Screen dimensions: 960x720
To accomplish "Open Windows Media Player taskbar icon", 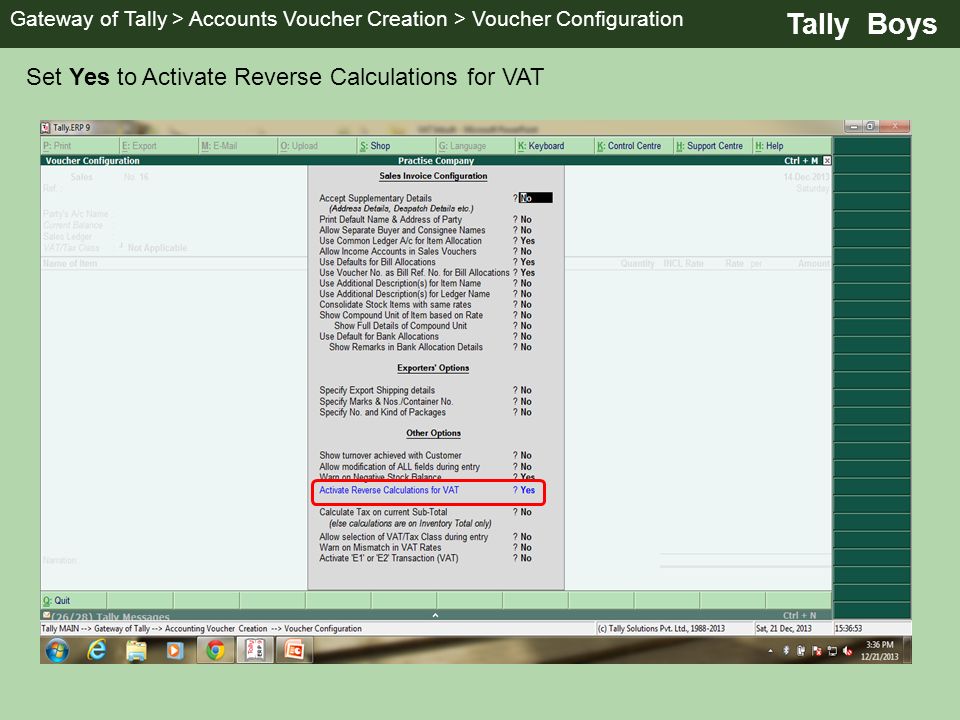I will (174, 650).
